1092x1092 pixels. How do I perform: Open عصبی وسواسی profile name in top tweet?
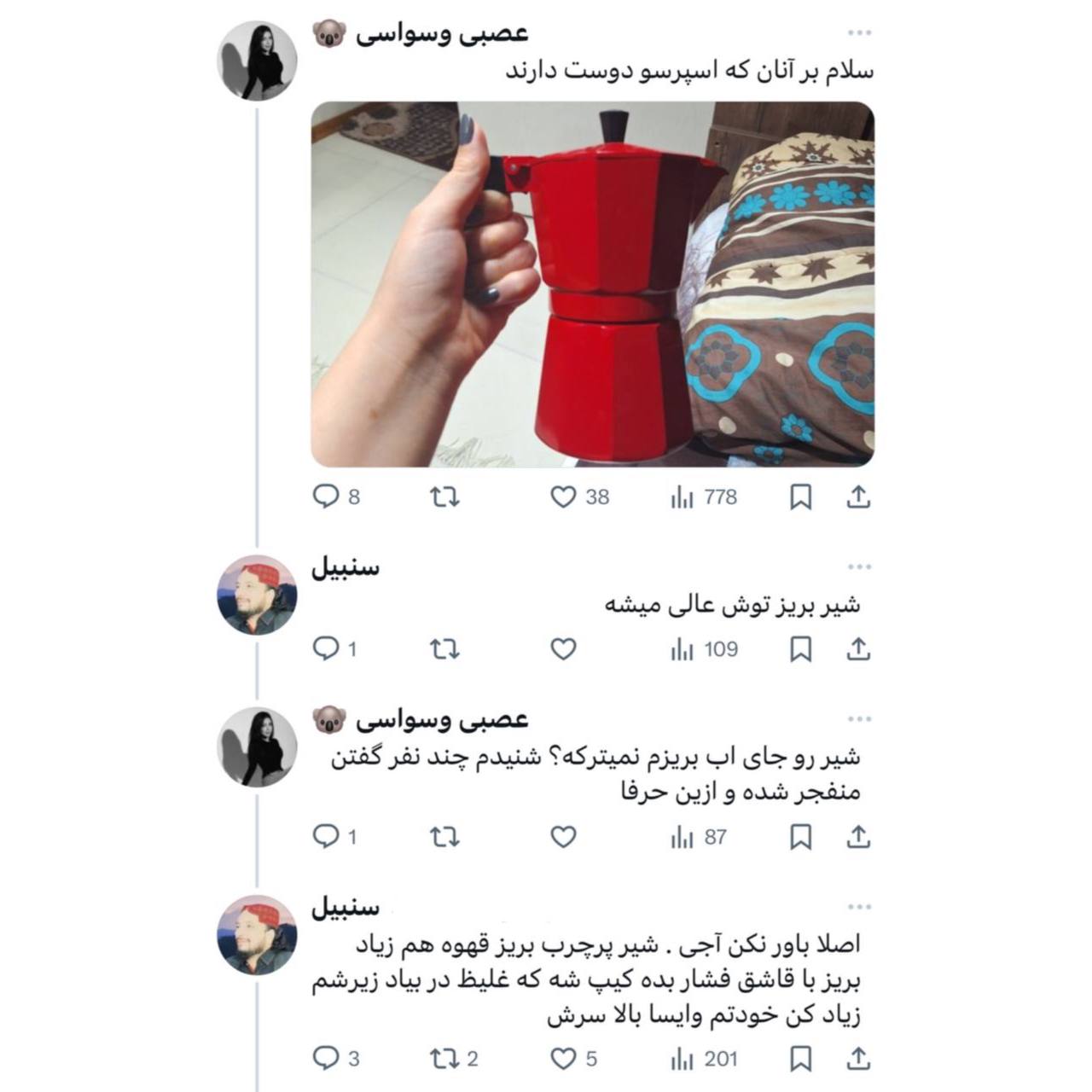coord(442,34)
